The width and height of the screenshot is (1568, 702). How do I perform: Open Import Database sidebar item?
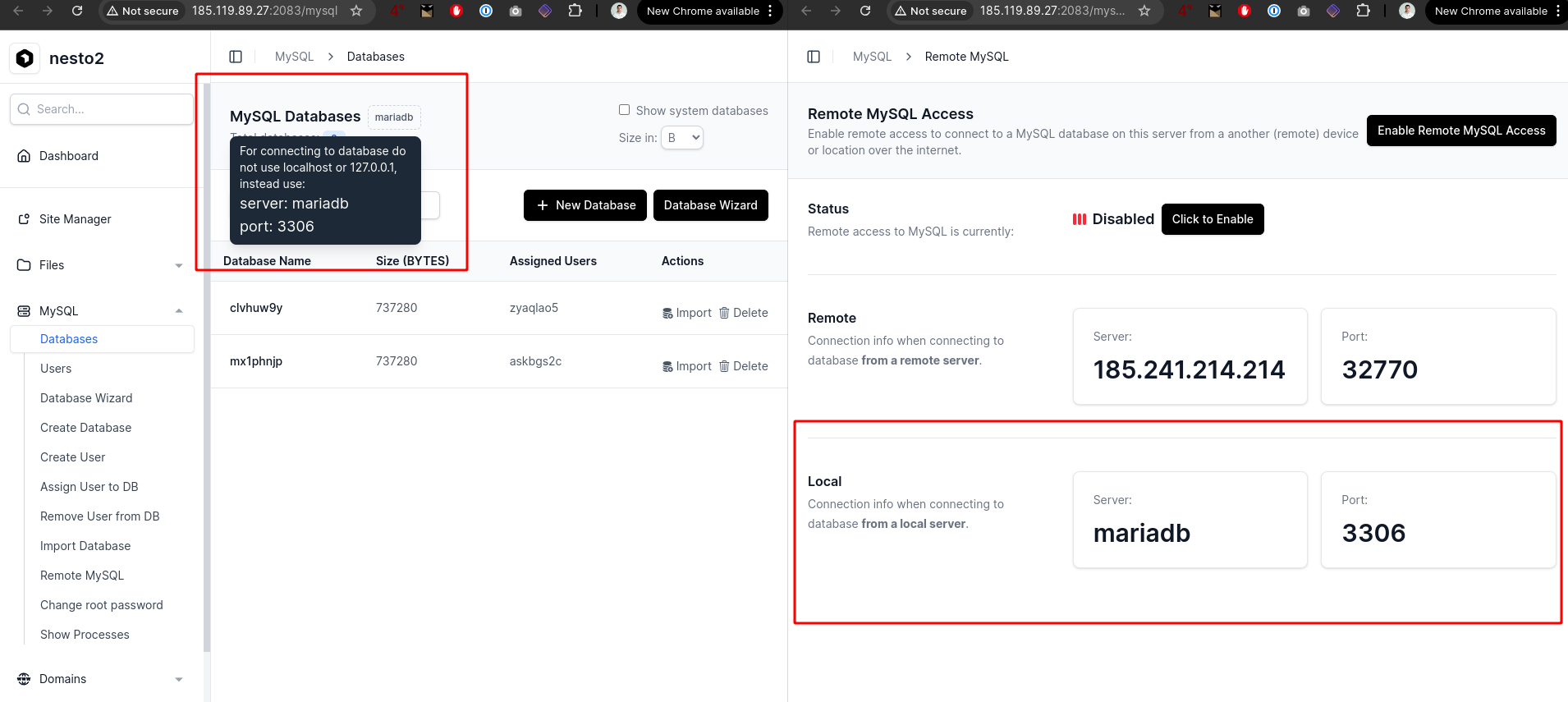(x=85, y=546)
